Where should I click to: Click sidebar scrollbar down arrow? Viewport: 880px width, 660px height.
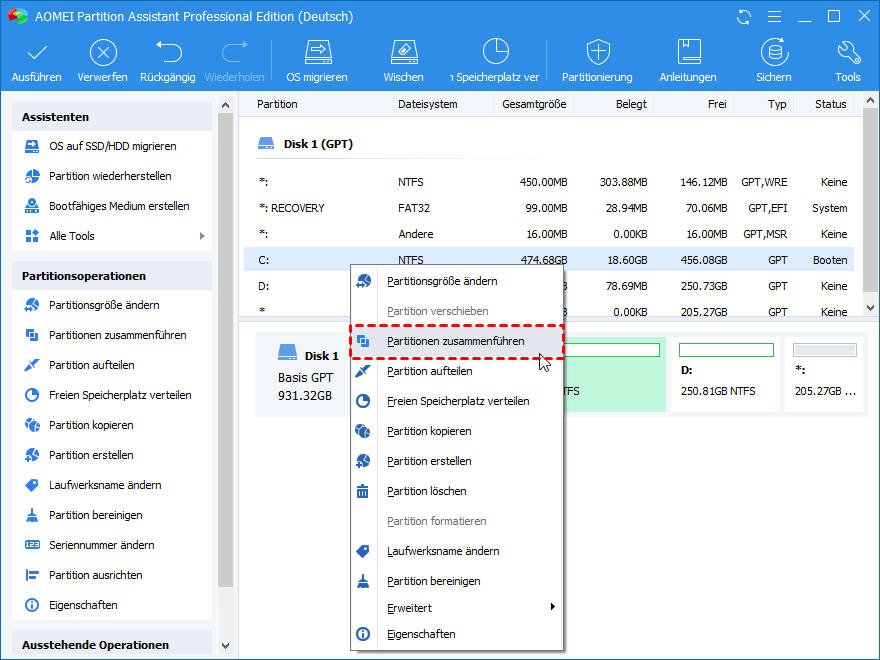(225, 646)
